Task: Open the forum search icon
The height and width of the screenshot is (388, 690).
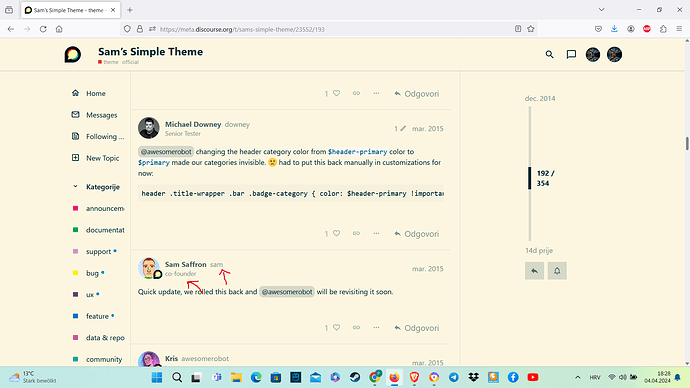Action: pos(549,55)
